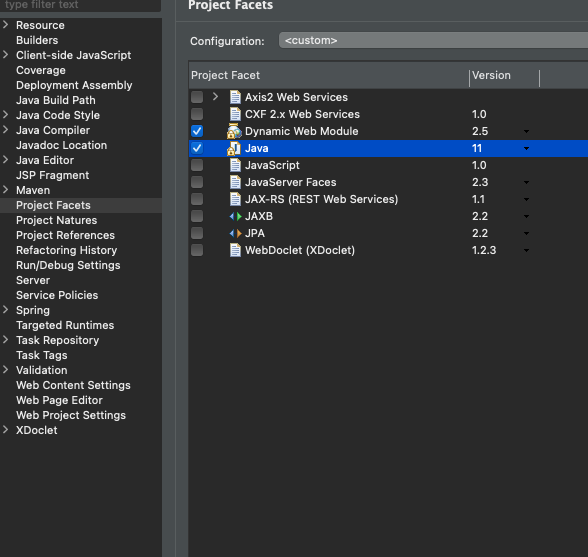Open Web Page Editor page
Image resolution: width=588 pixels, height=557 pixels.
[59, 400]
